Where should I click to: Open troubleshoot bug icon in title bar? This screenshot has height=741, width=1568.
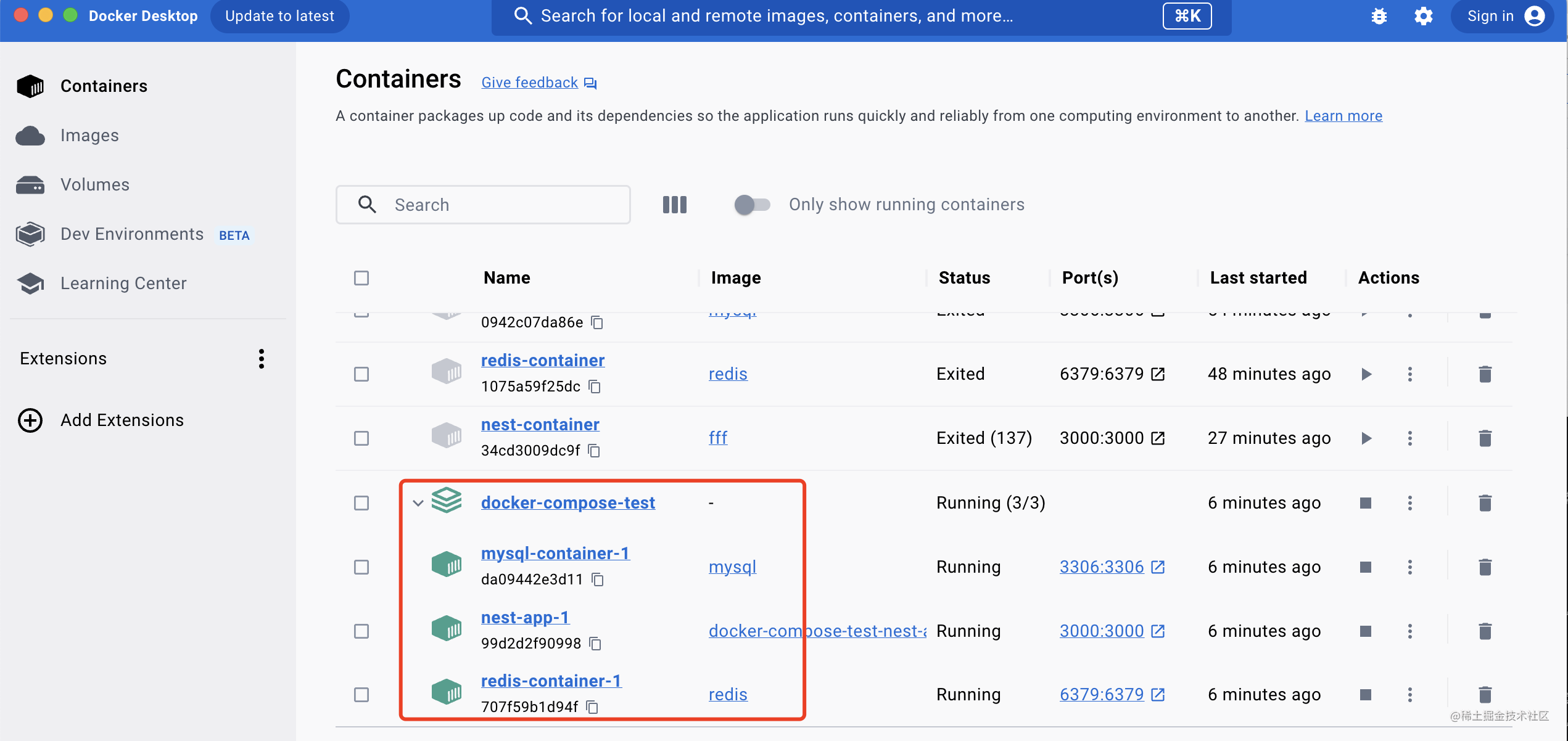(1379, 16)
